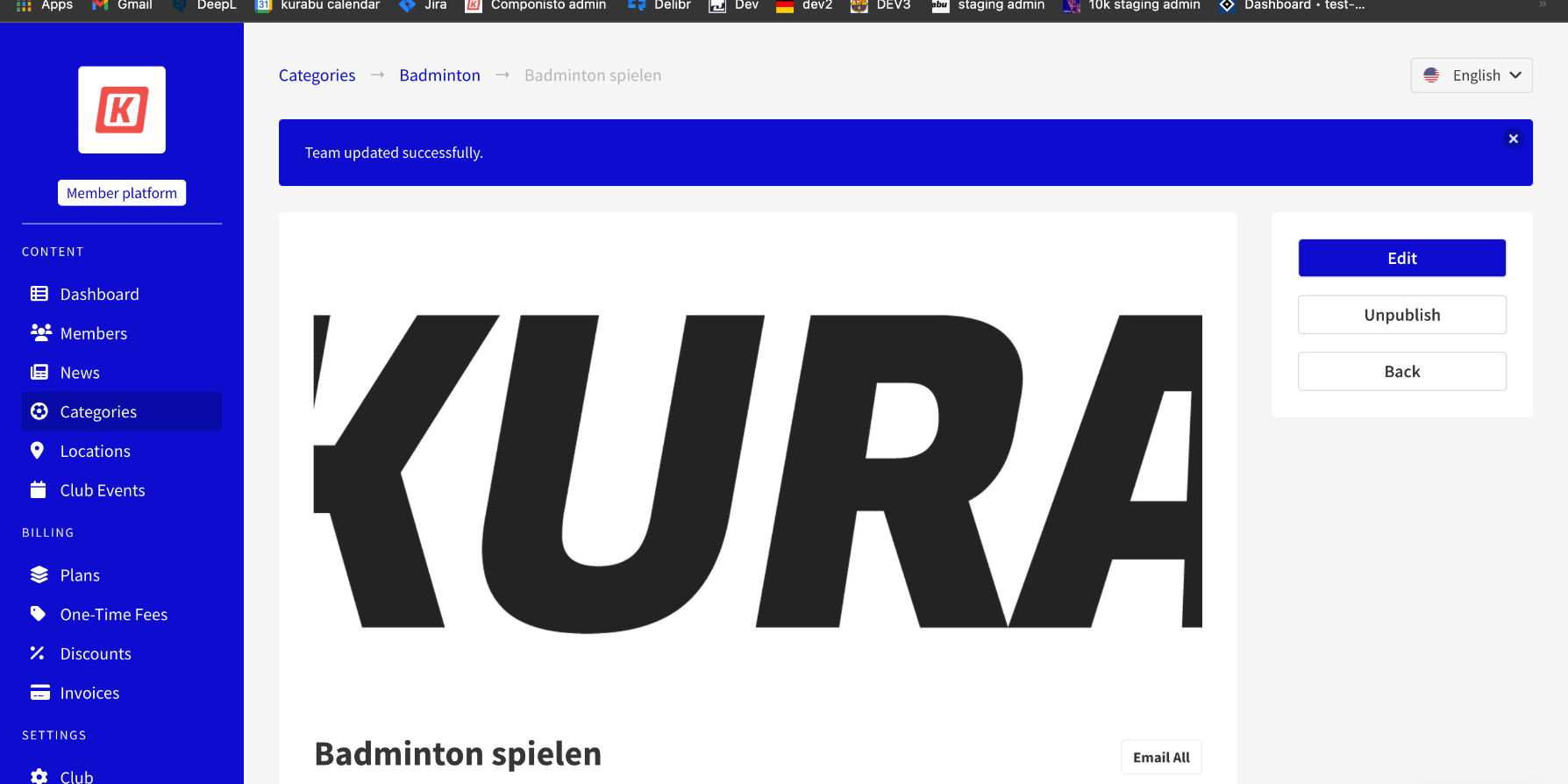The image size is (1568, 784).
Task: Click the One-Time Fees tag icon
Action: 38,614
